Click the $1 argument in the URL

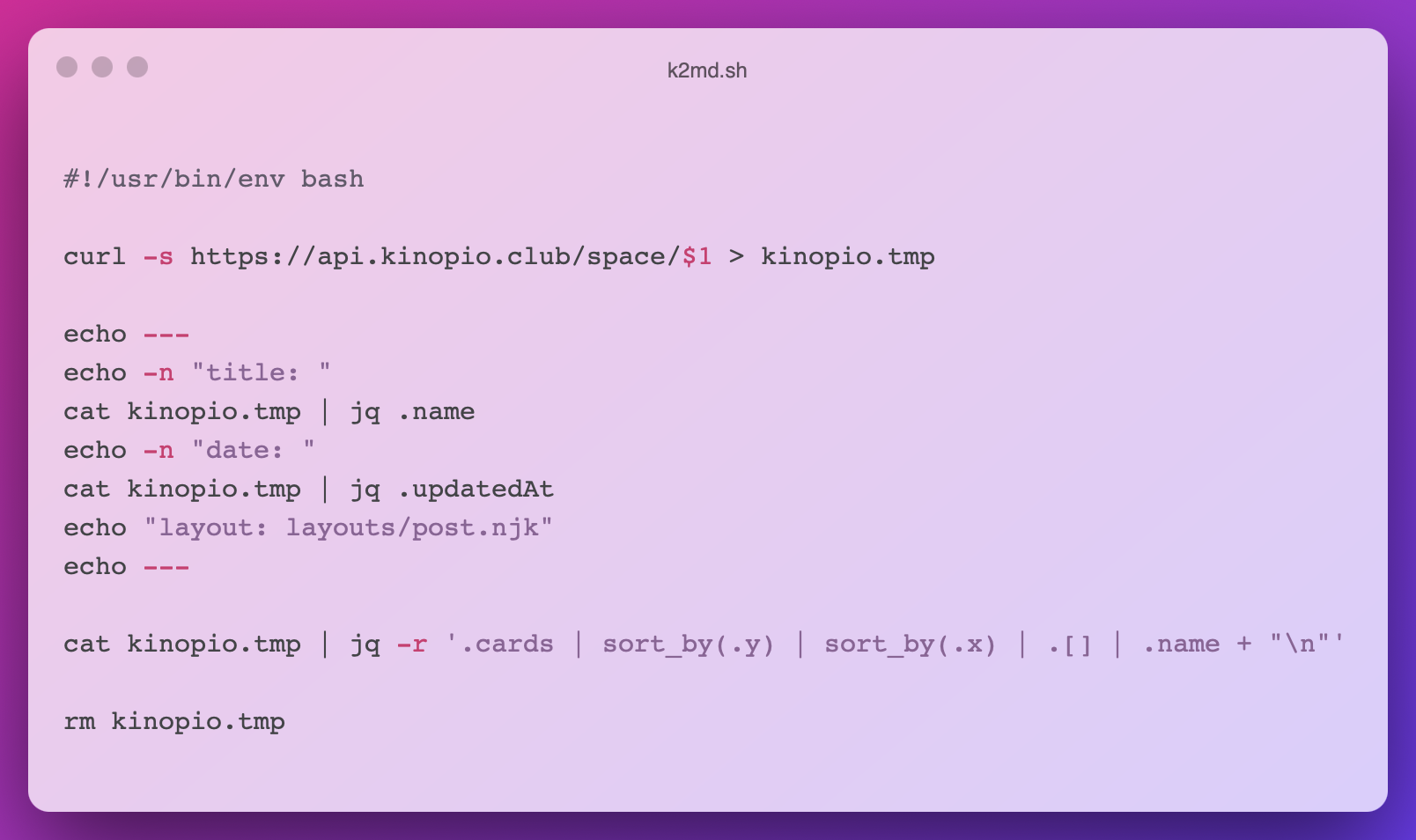(697, 256)
